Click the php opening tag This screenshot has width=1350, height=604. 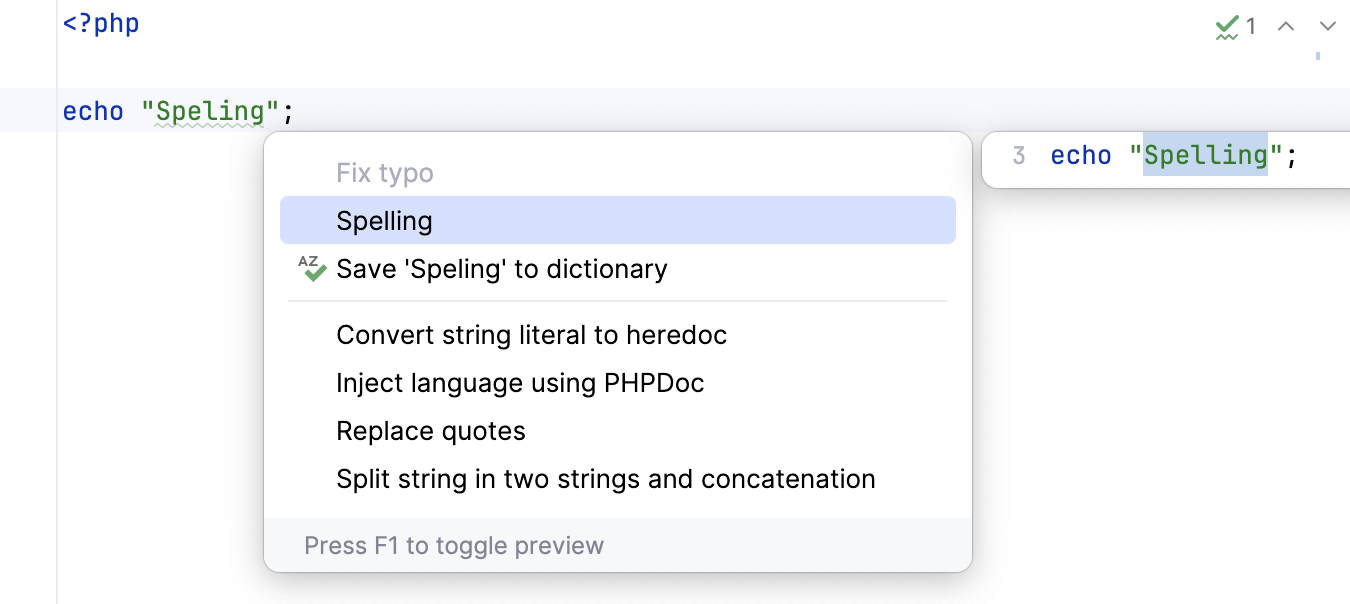tap(101, 22)
